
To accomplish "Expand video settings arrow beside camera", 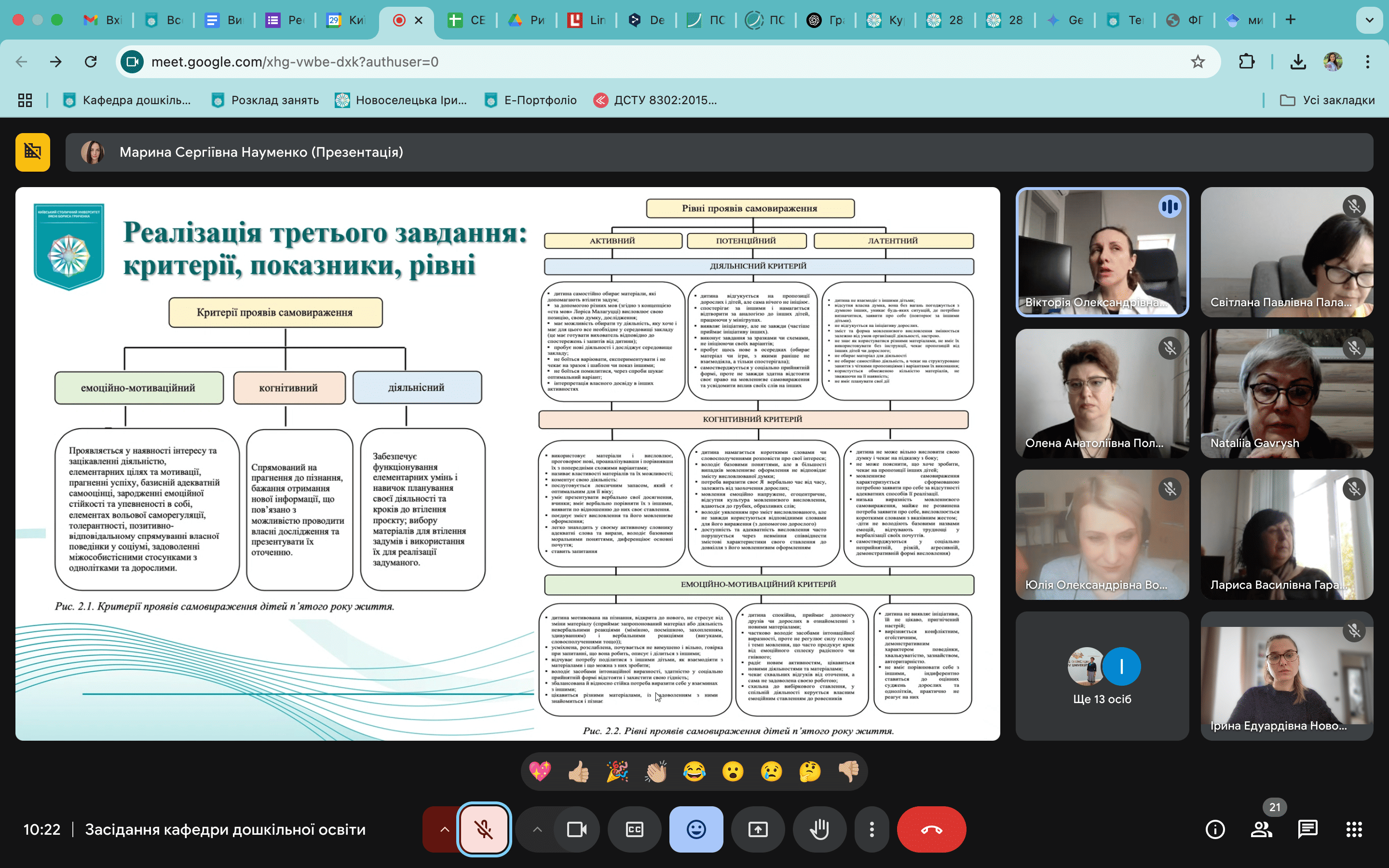I will click(537, 829).
